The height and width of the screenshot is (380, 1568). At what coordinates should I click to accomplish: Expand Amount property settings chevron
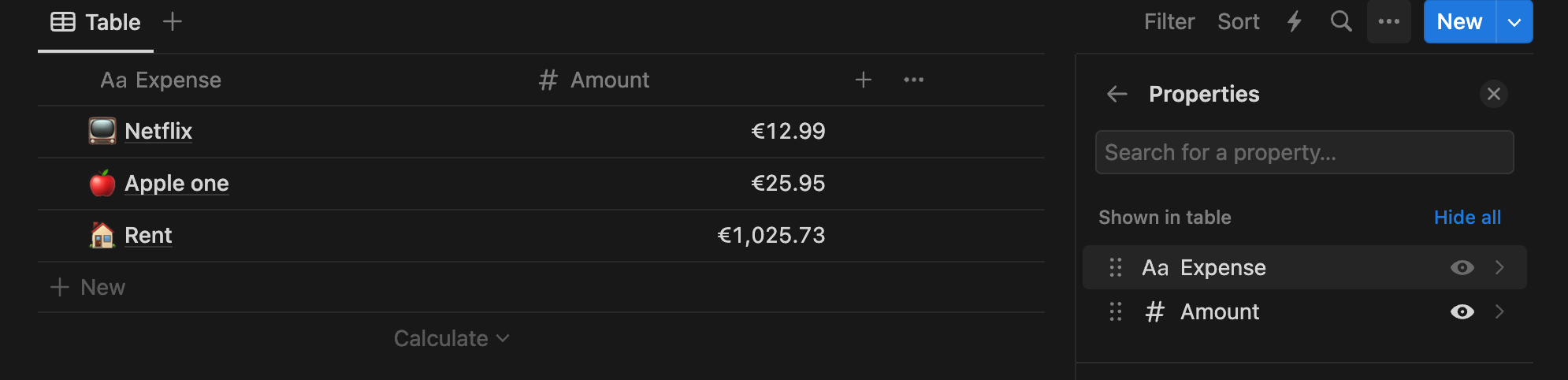1500,312
